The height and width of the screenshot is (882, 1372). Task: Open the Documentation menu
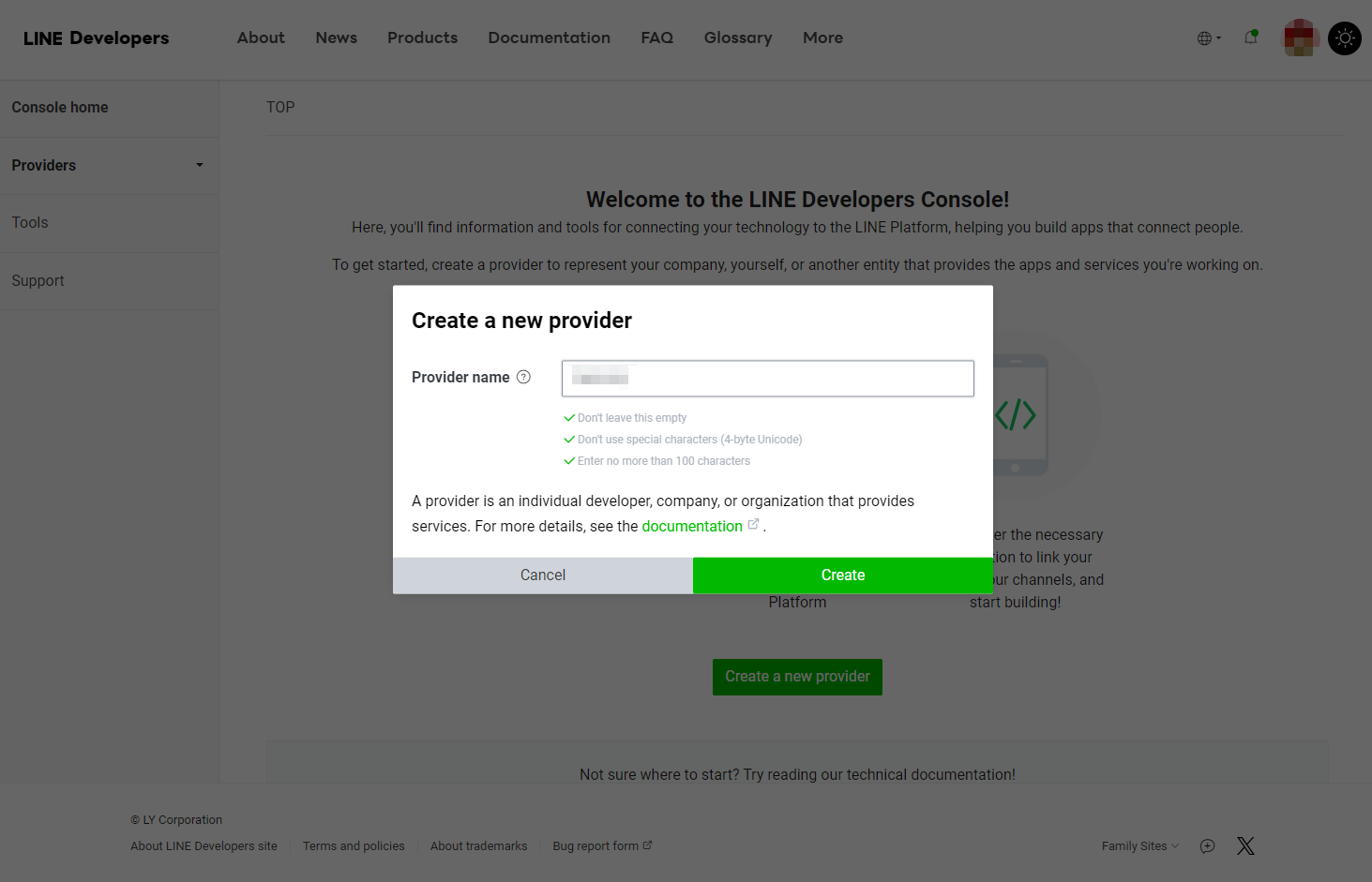tap(549, 37)
